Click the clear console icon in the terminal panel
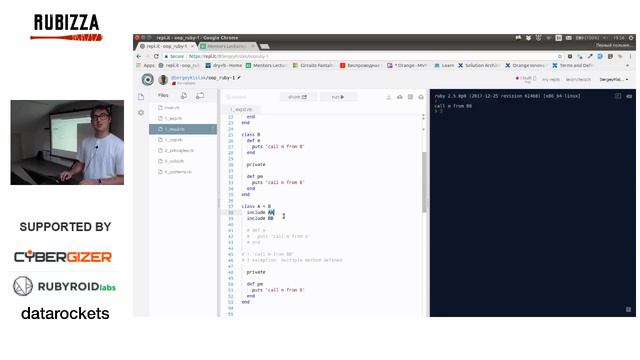640x360 pixels. coord(629,96)
